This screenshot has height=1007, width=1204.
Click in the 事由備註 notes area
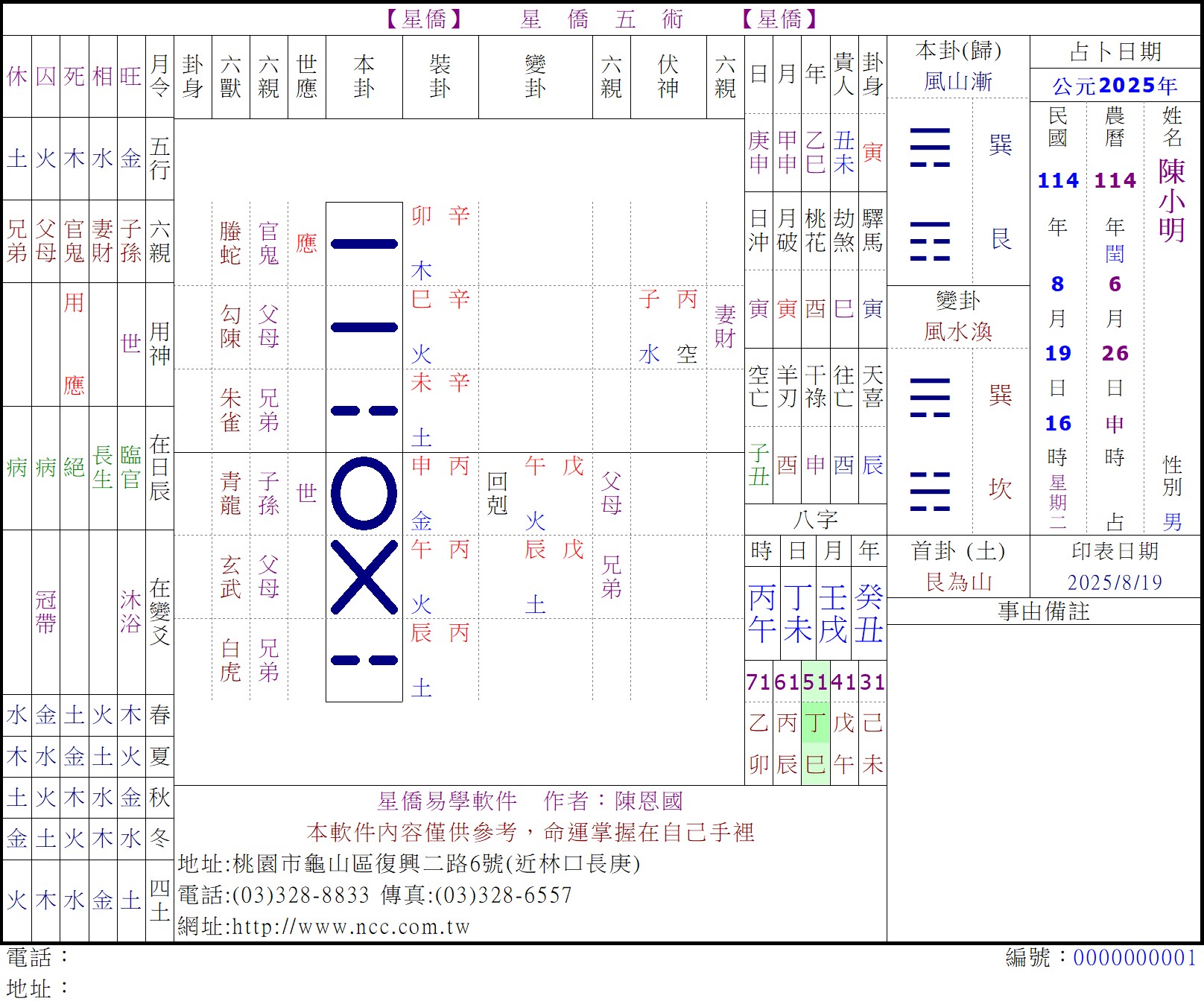tap(1043, 782)
